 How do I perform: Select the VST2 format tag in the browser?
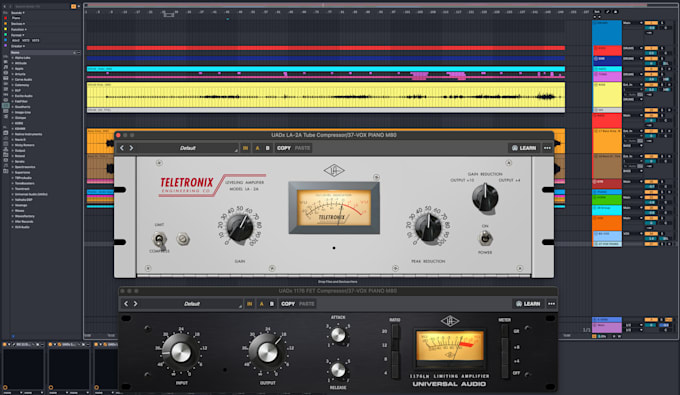point(26,40)
